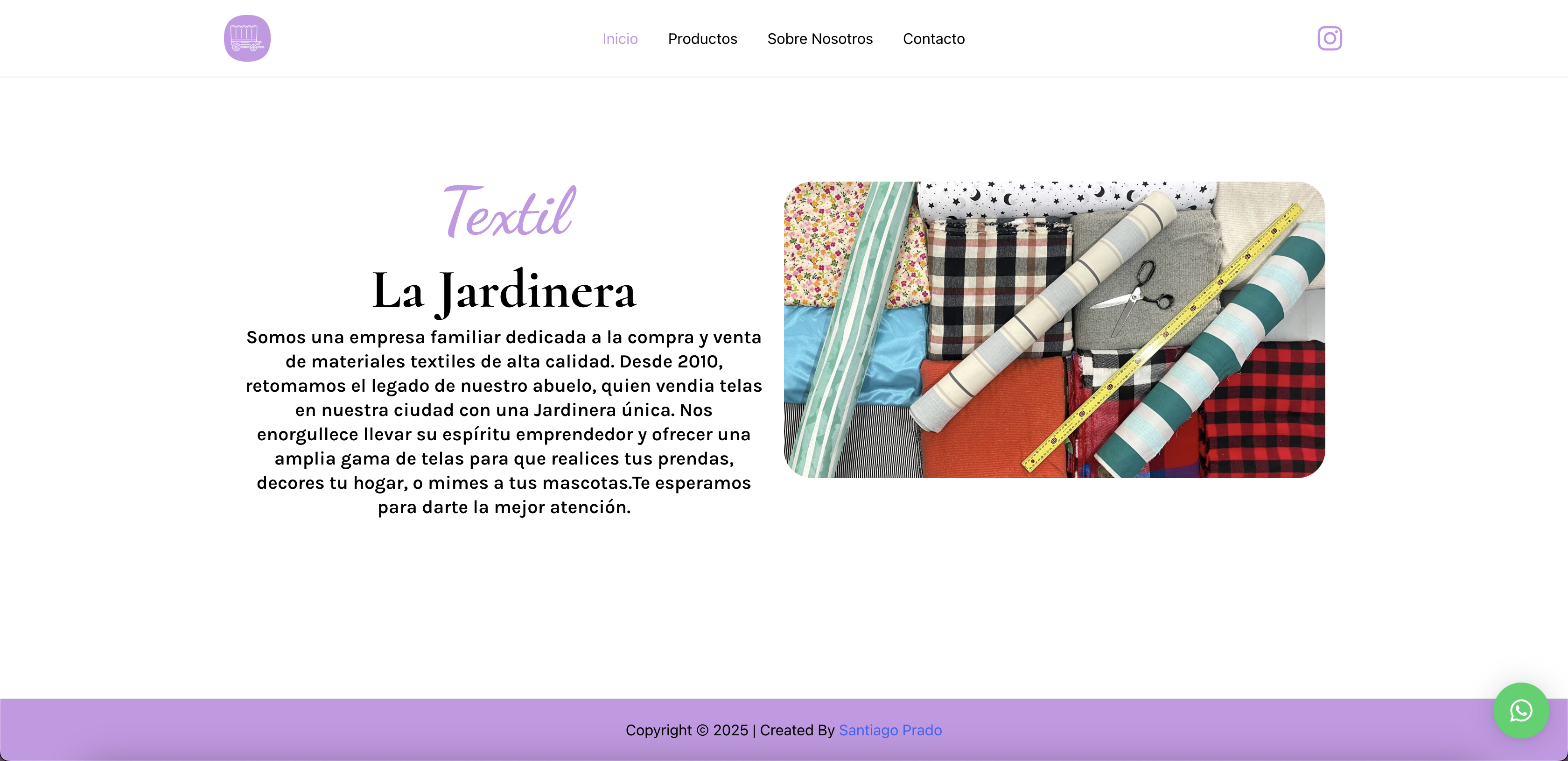
Task: Click the Contacto navigation link
Action: click(934, 38)
